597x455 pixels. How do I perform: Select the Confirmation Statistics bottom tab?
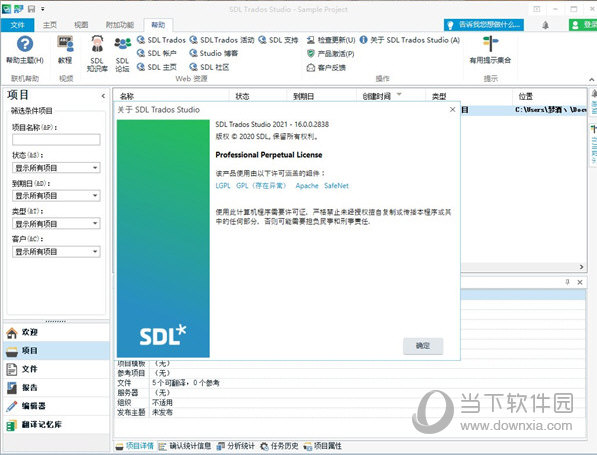coord(185,446)
